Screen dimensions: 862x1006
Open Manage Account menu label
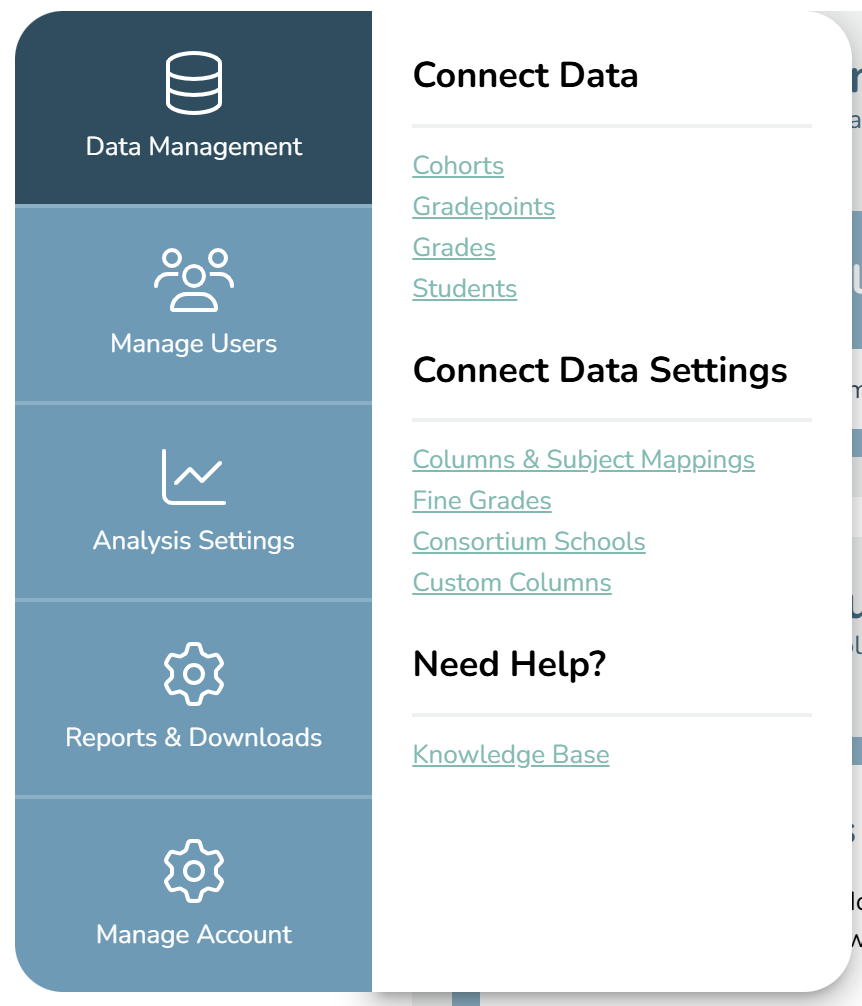pyautogui.click(x=194, y=935)
